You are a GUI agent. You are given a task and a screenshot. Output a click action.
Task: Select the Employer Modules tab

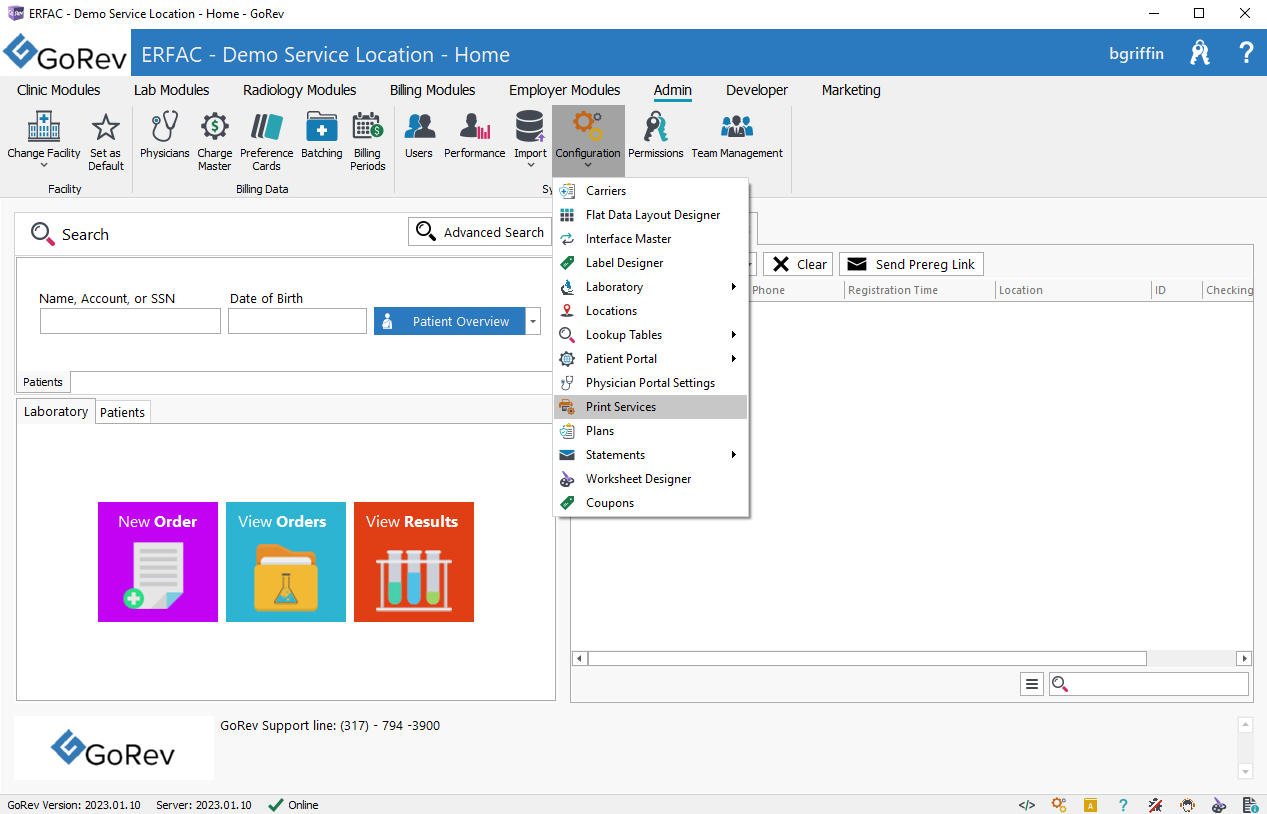point(565,90)
